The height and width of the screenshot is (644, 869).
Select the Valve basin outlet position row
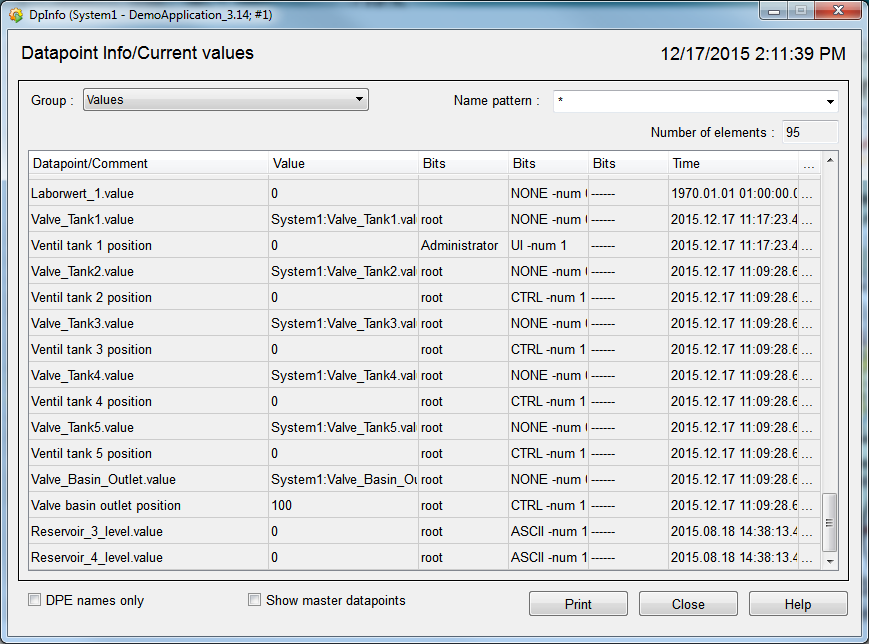(148, 505)
